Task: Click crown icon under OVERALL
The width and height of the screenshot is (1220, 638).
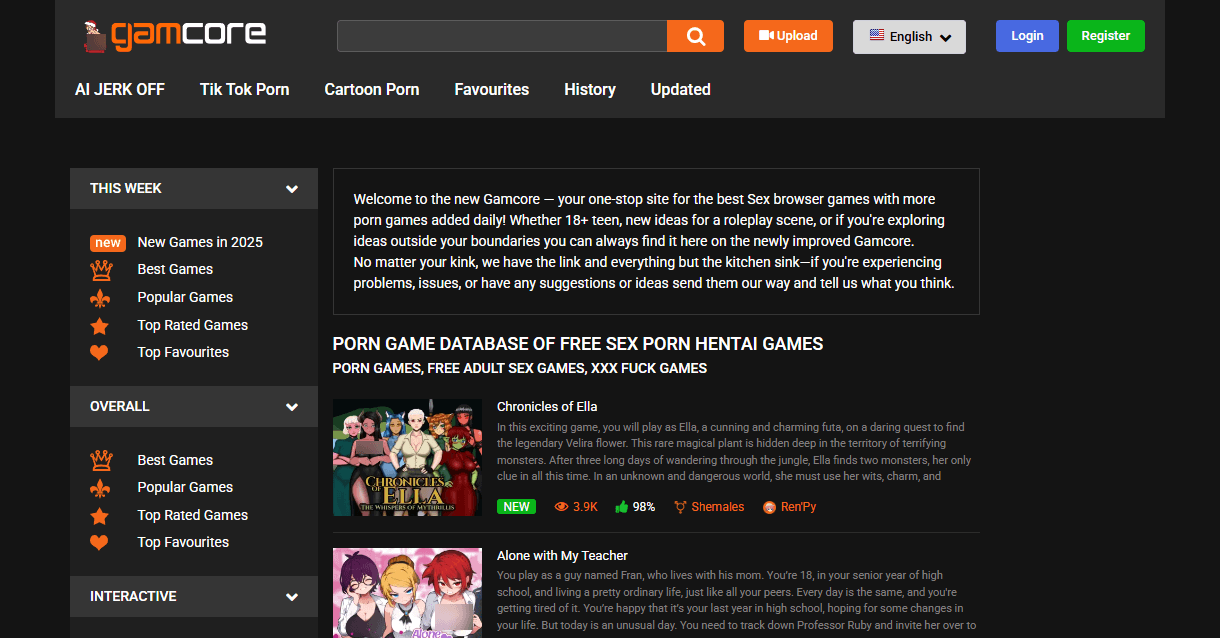Action: 100,460
